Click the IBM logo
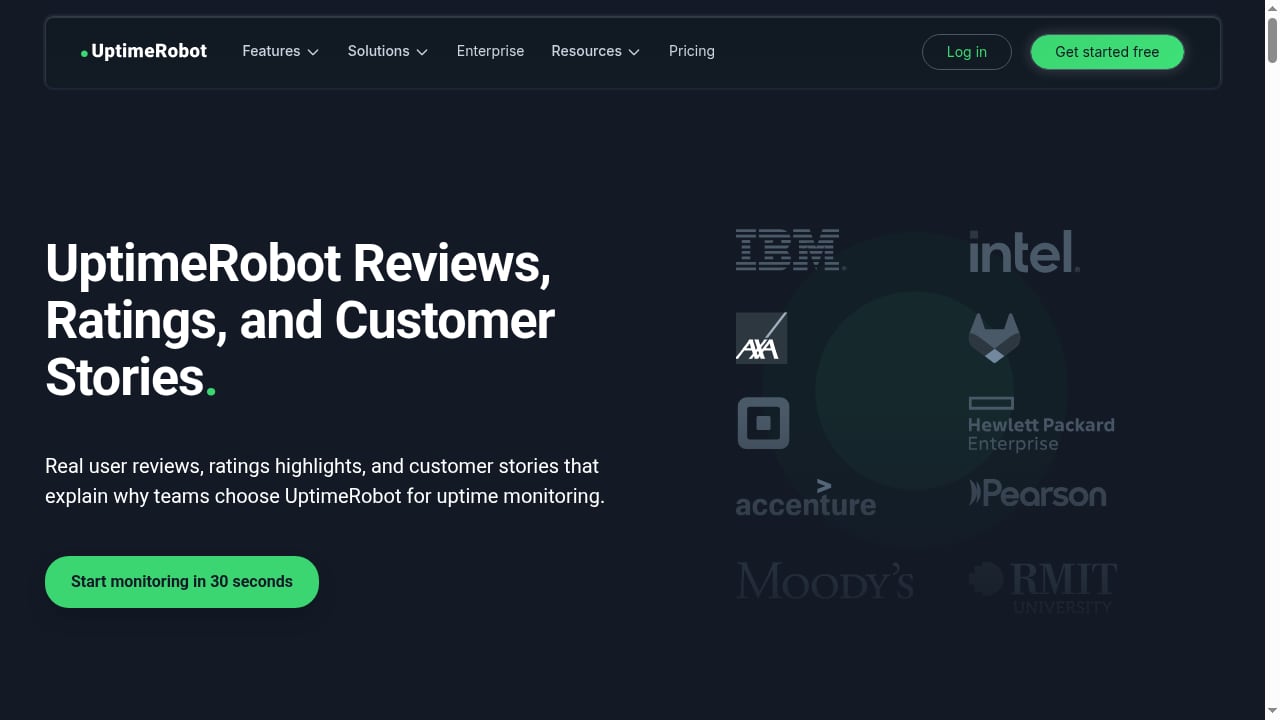Screen dimensions: 1280x720 click(x=790, y=250)
